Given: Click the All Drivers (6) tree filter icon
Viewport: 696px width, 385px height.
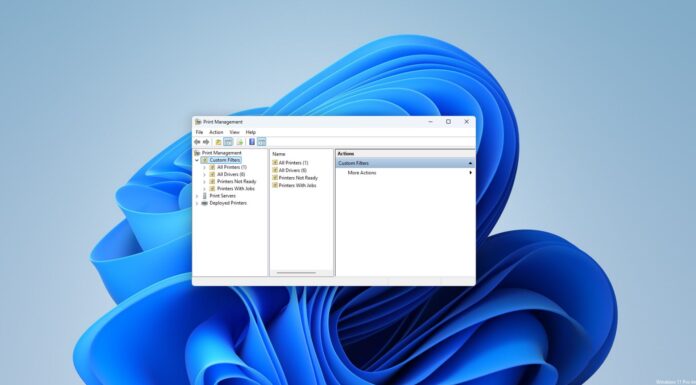Looking at the screenshot, I should tap(212, 175).
